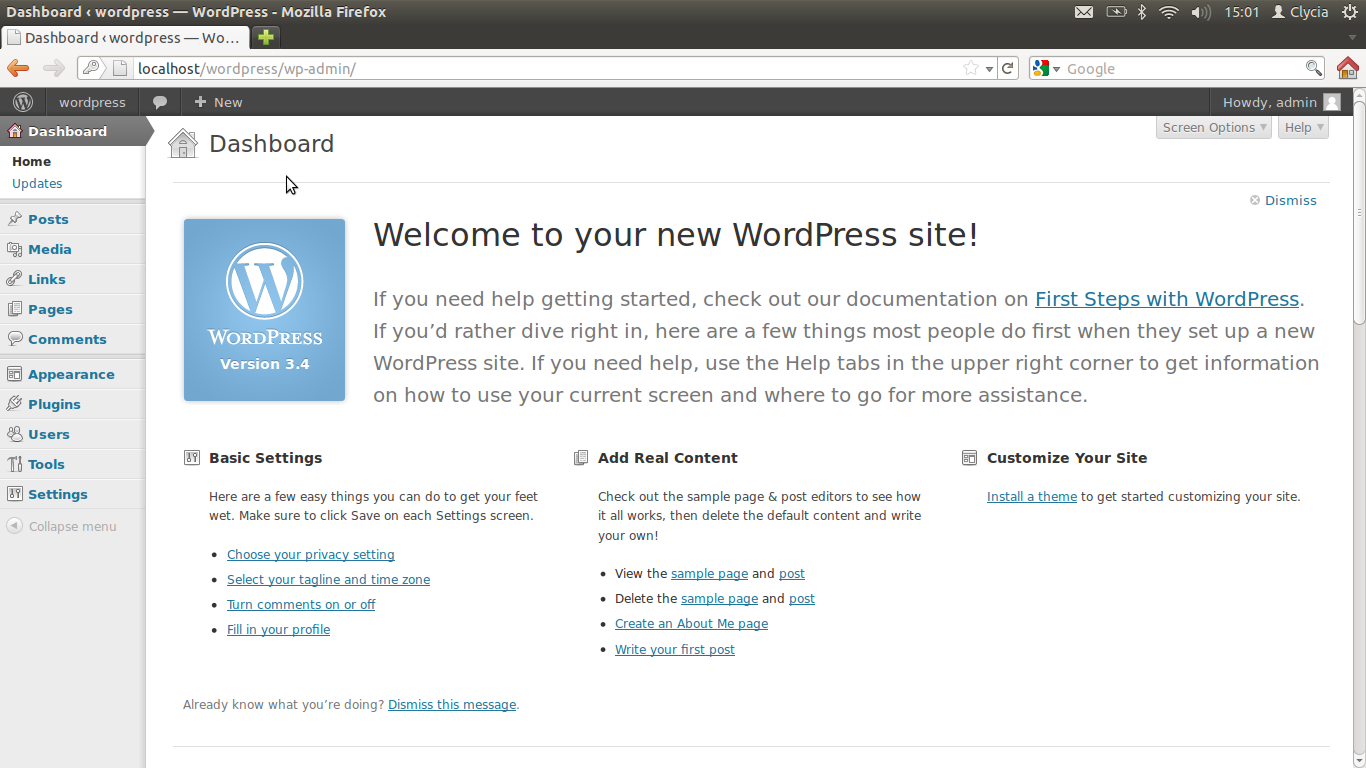Open the search engine selector dropdown
This screenshot has width=1366, height=768.
coord(1046,68)
